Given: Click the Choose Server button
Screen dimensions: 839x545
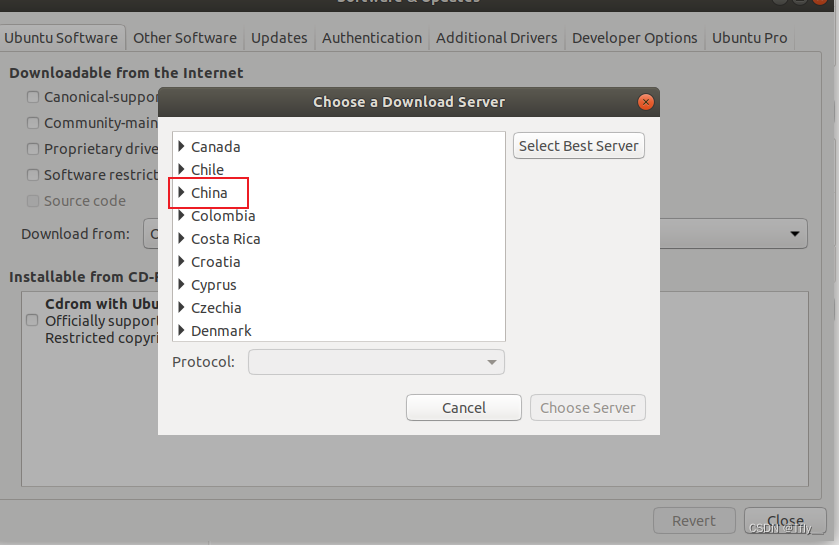Looking at the screenshot, I should (x=588, y=408).
